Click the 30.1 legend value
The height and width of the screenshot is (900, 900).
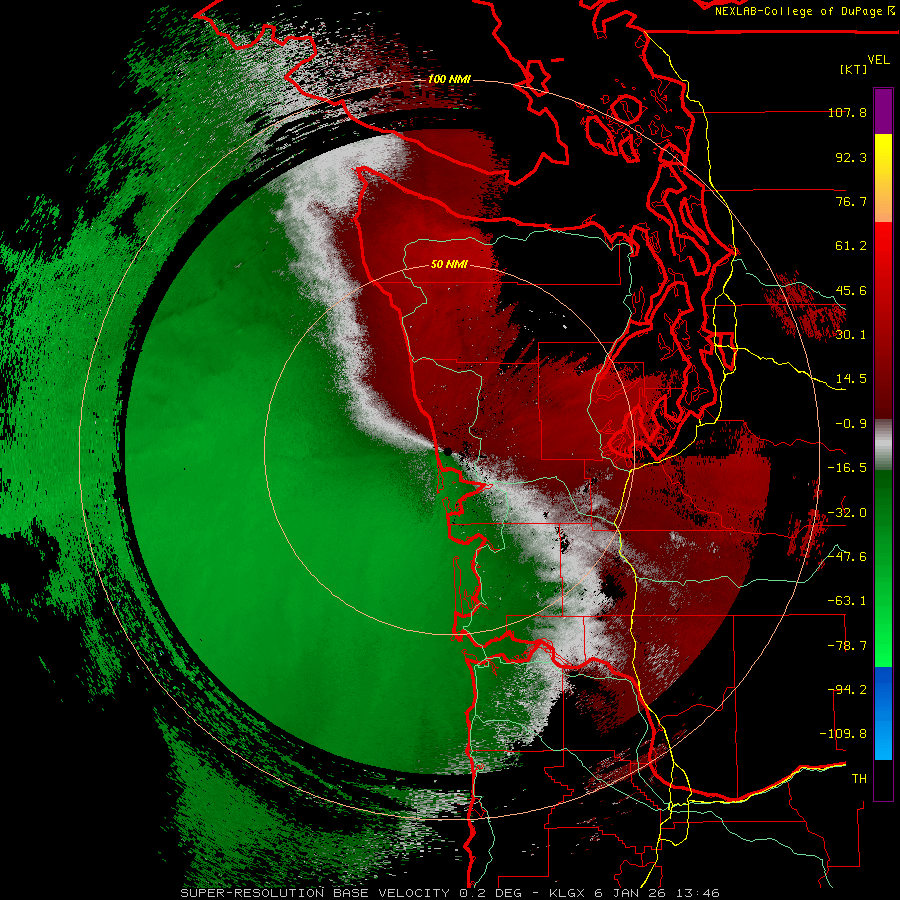tap(851, 335)
